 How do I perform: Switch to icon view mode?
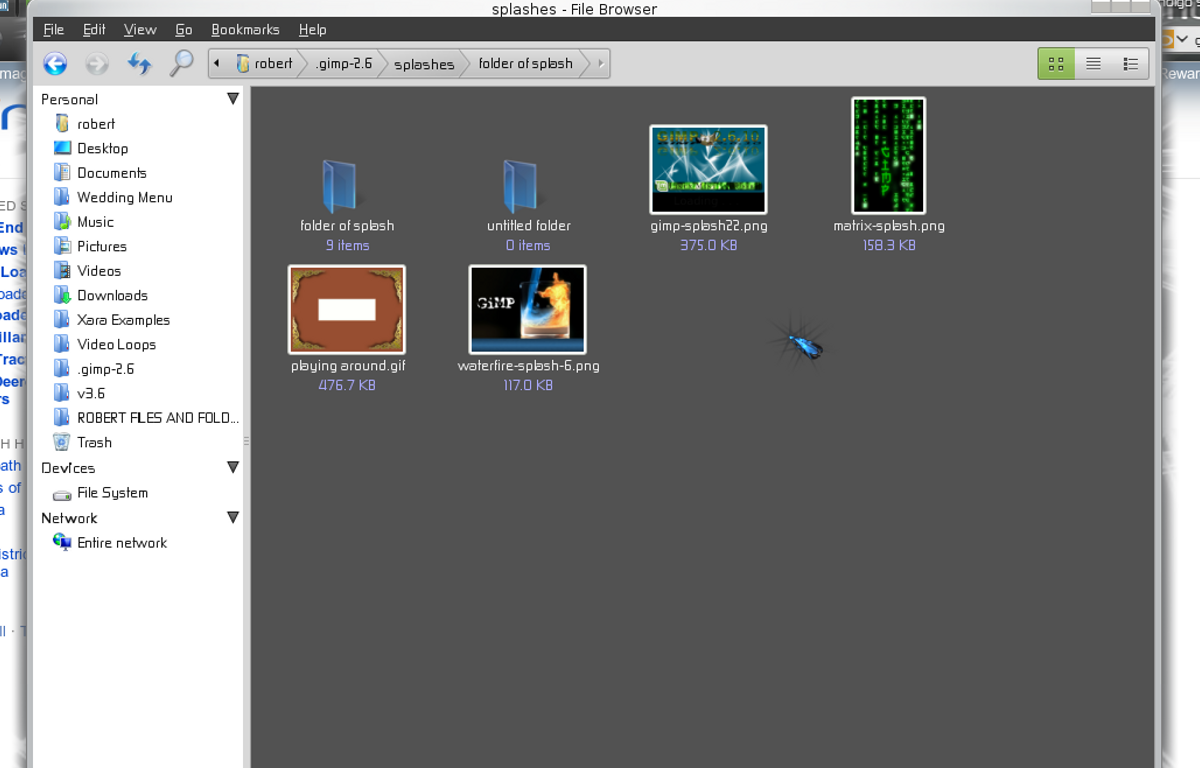(x=1055, y=64)
